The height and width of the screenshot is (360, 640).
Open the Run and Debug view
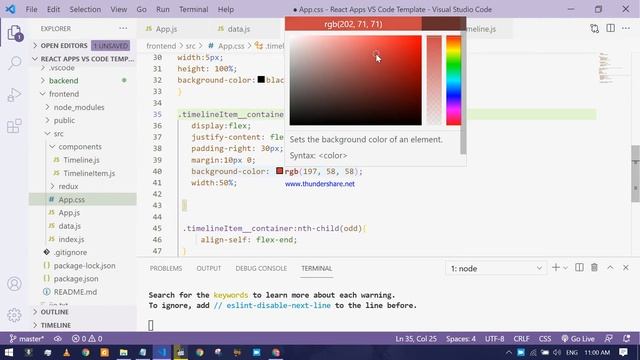[x=14, y=95]
